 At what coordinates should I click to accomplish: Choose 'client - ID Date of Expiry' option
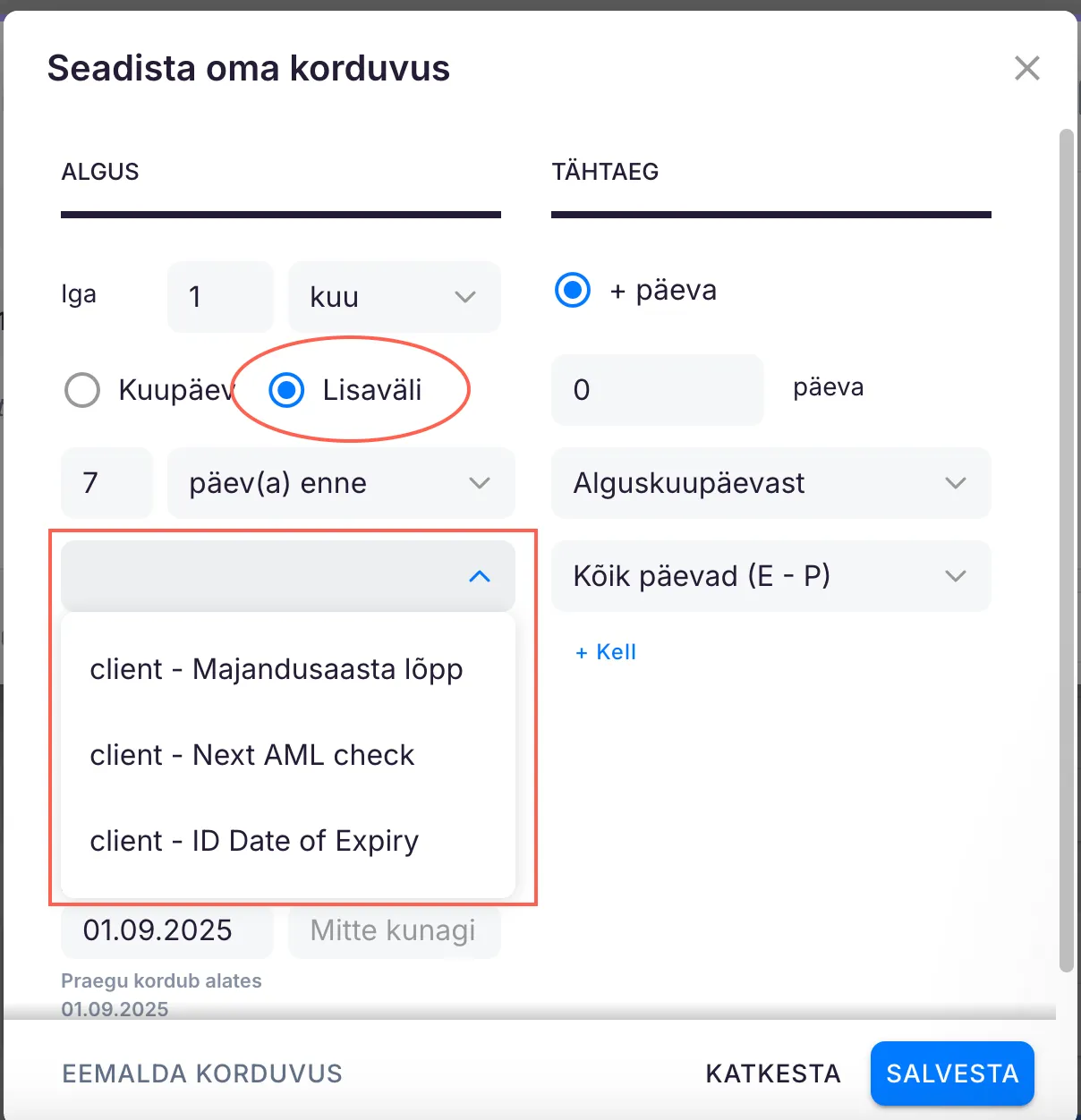[254, 841]
